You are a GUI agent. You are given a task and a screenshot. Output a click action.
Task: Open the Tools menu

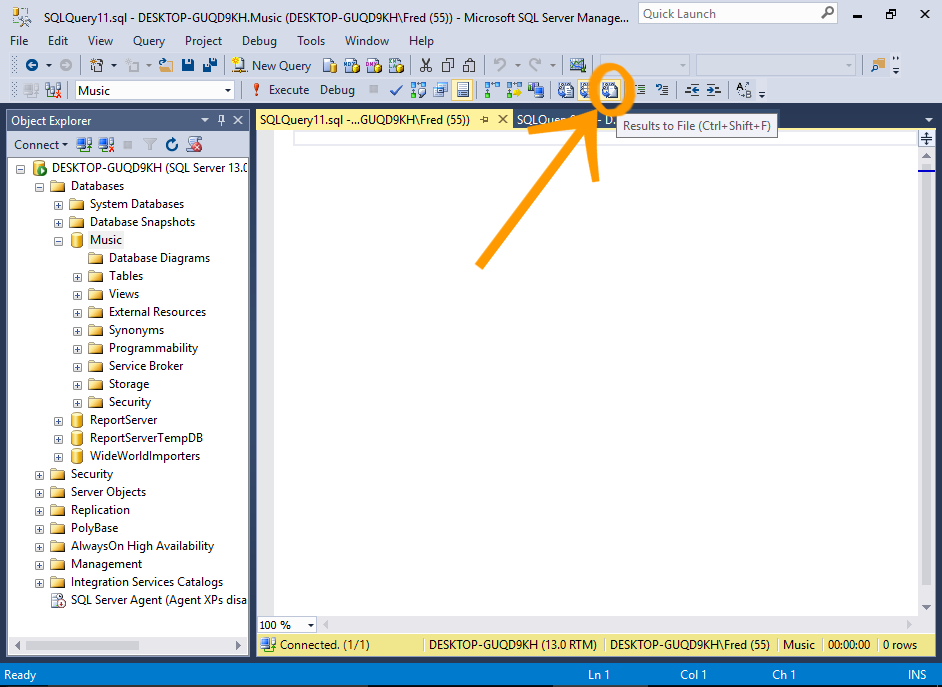tap(311, 41)
